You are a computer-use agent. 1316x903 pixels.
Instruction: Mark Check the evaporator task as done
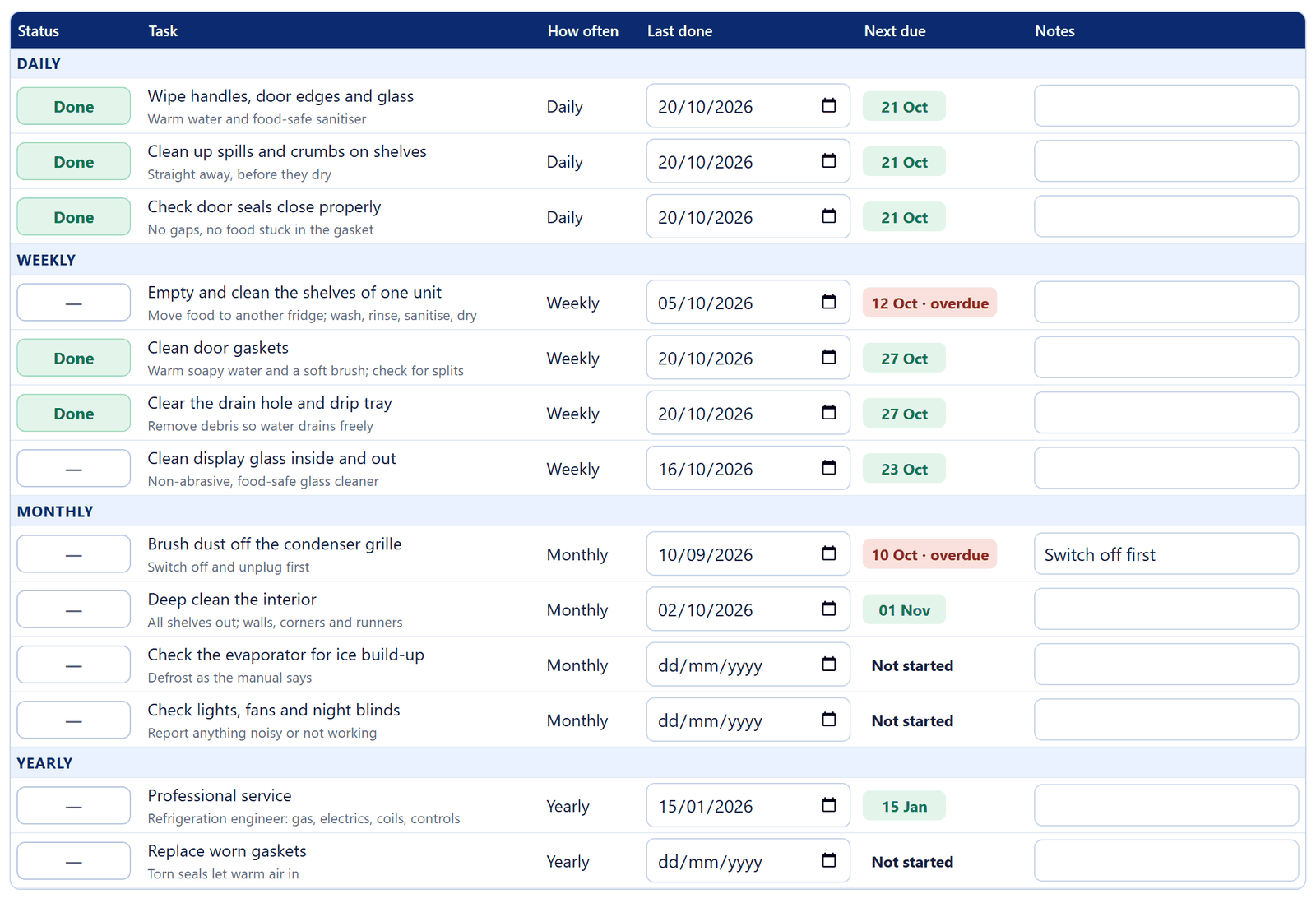pyautogui.click(x=73, y=665)
